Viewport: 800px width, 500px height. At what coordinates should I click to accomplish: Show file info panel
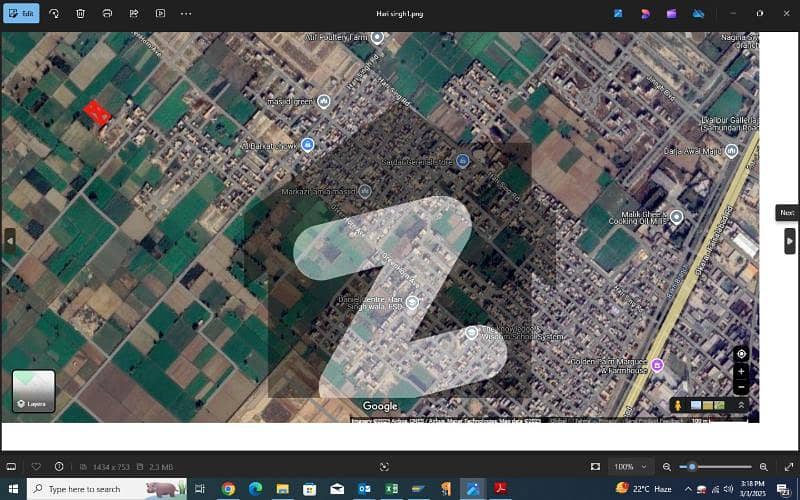pyautogui.click(x=59, y=467)
